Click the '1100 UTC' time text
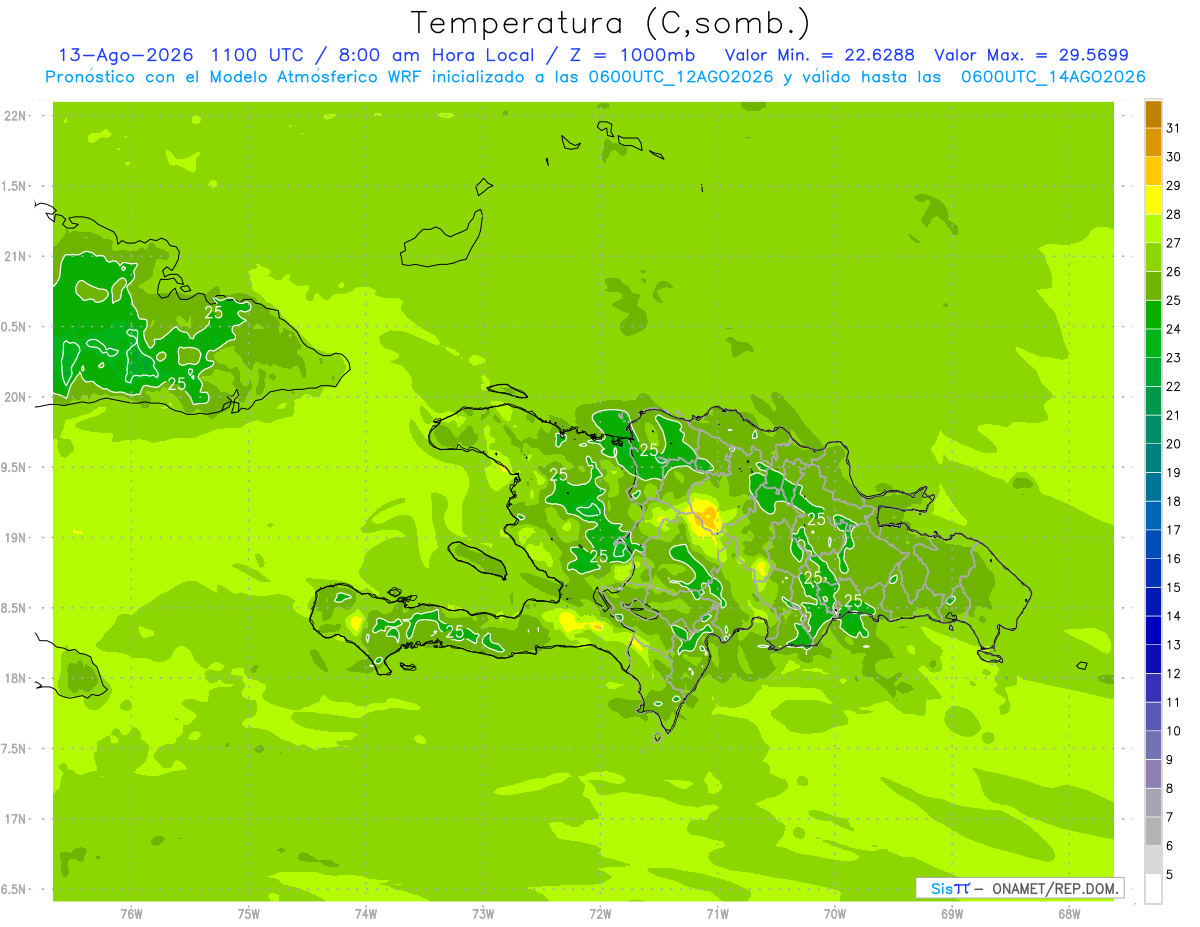This screenshot has height=927, width=1200. (258, 55)
